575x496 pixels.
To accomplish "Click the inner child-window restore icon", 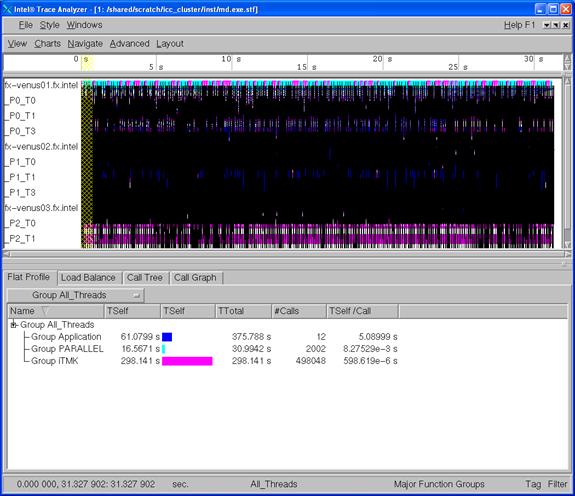I will (x=556, y=25).
